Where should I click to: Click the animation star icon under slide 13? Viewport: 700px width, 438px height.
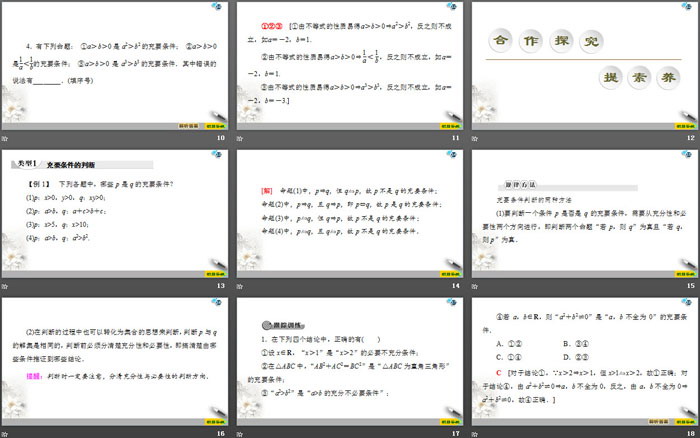coord(6,286)
